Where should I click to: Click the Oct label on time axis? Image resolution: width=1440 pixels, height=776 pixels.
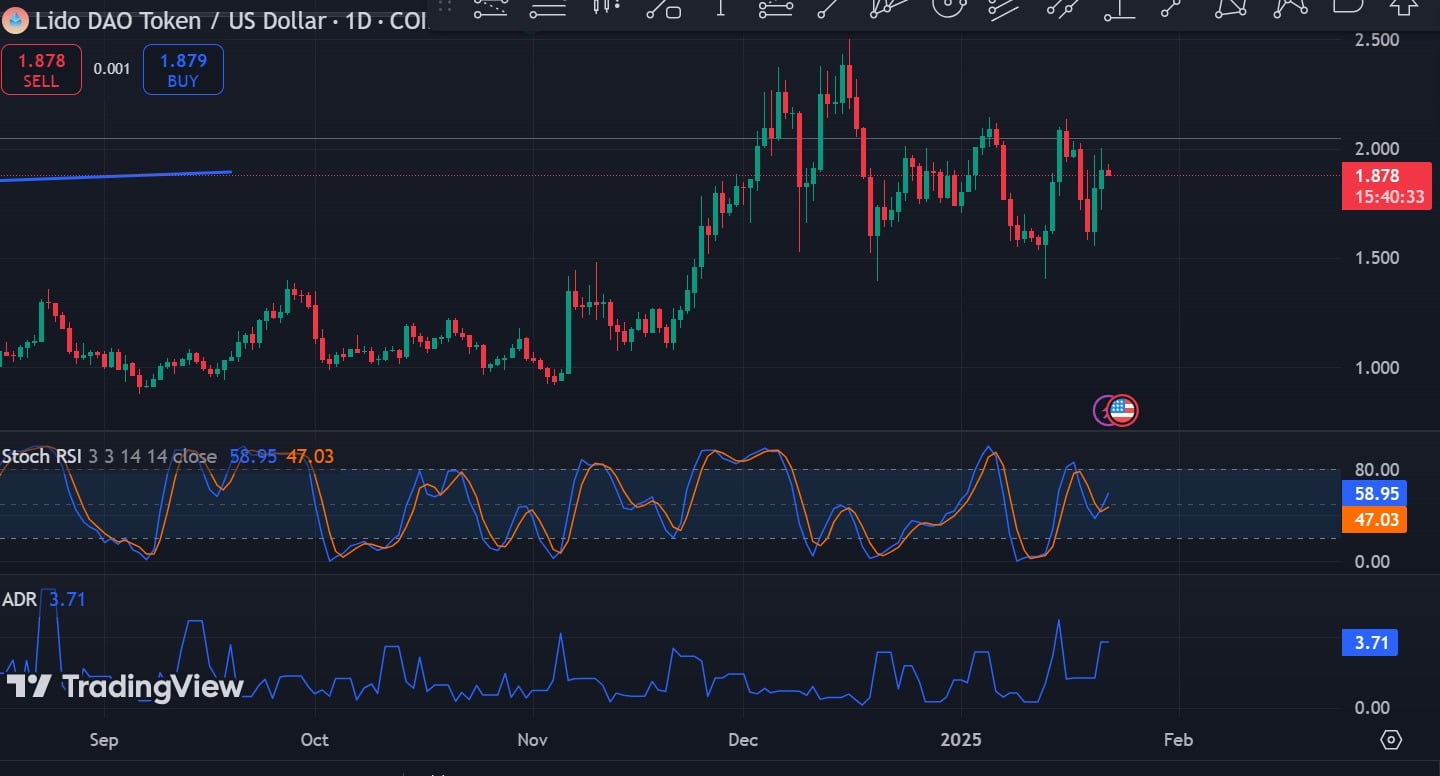315,740
